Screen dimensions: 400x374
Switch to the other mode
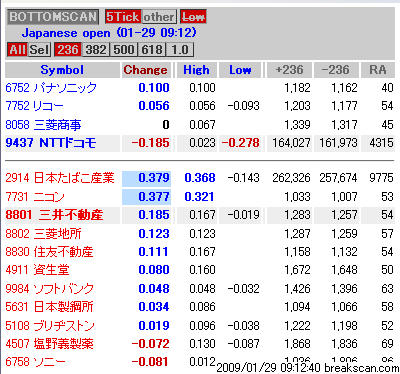159,17
